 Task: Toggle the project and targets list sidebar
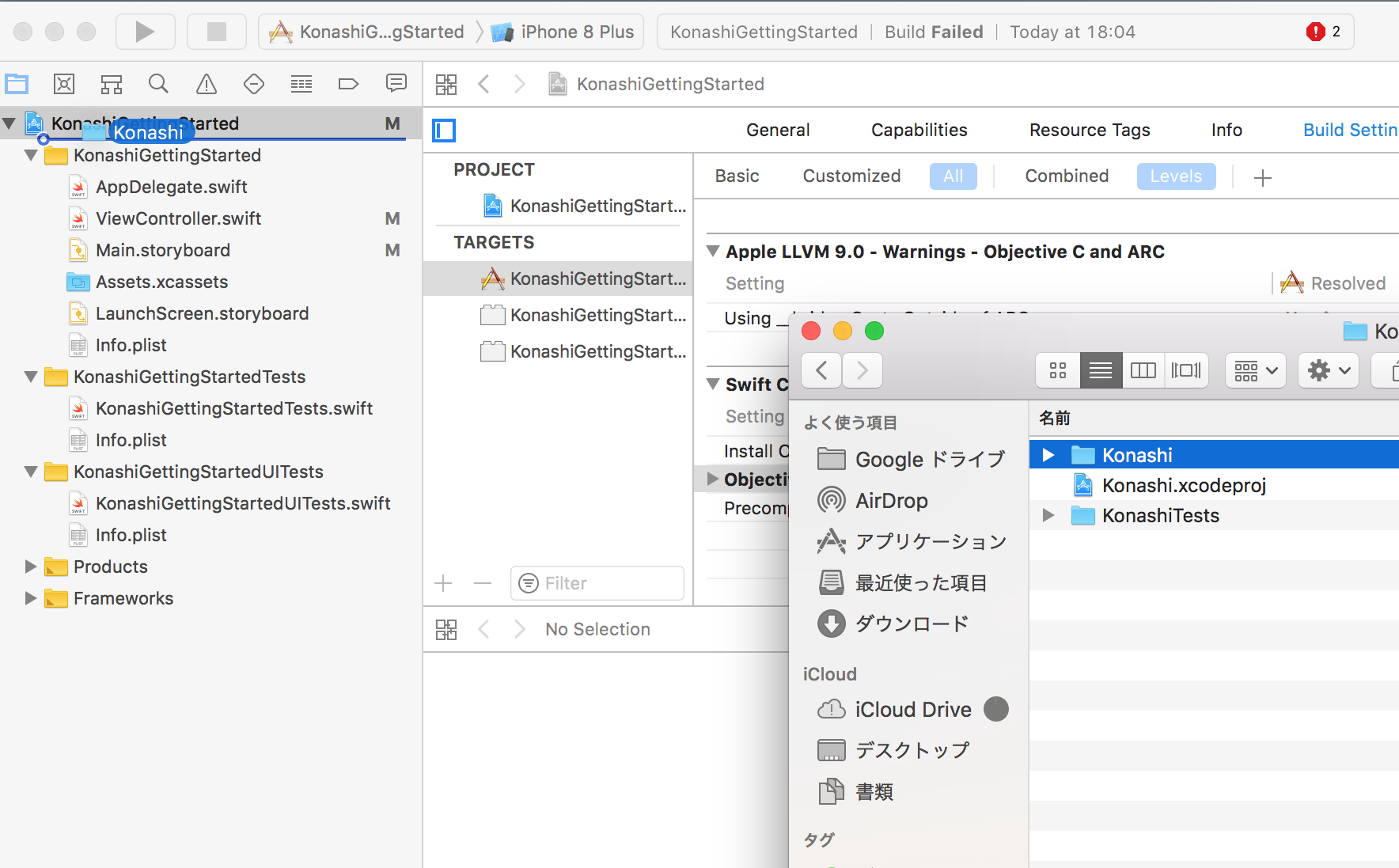click(x=444, y=131)
